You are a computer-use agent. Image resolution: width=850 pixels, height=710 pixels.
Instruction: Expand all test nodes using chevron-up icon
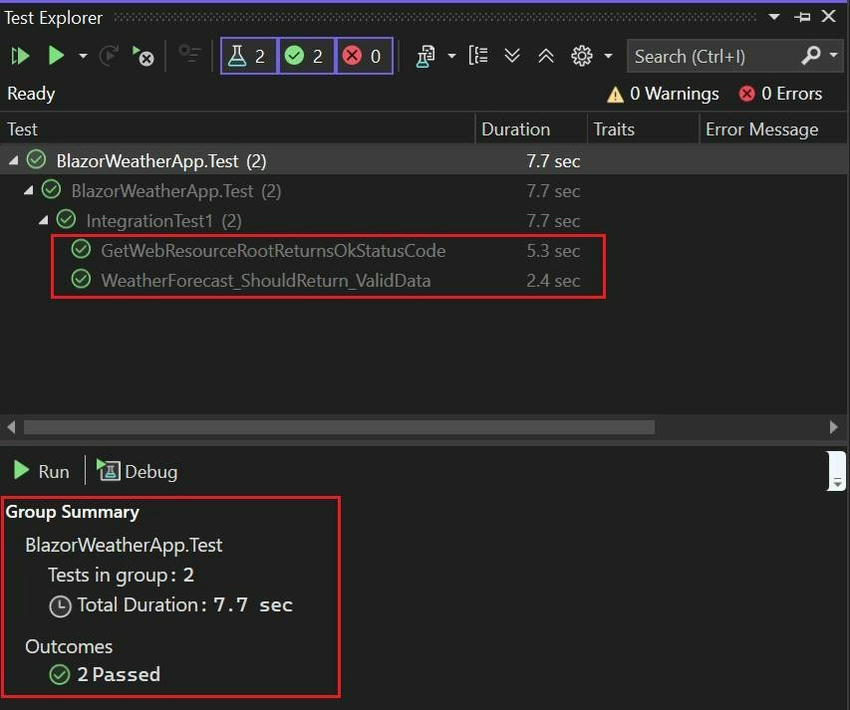[546, 56]
